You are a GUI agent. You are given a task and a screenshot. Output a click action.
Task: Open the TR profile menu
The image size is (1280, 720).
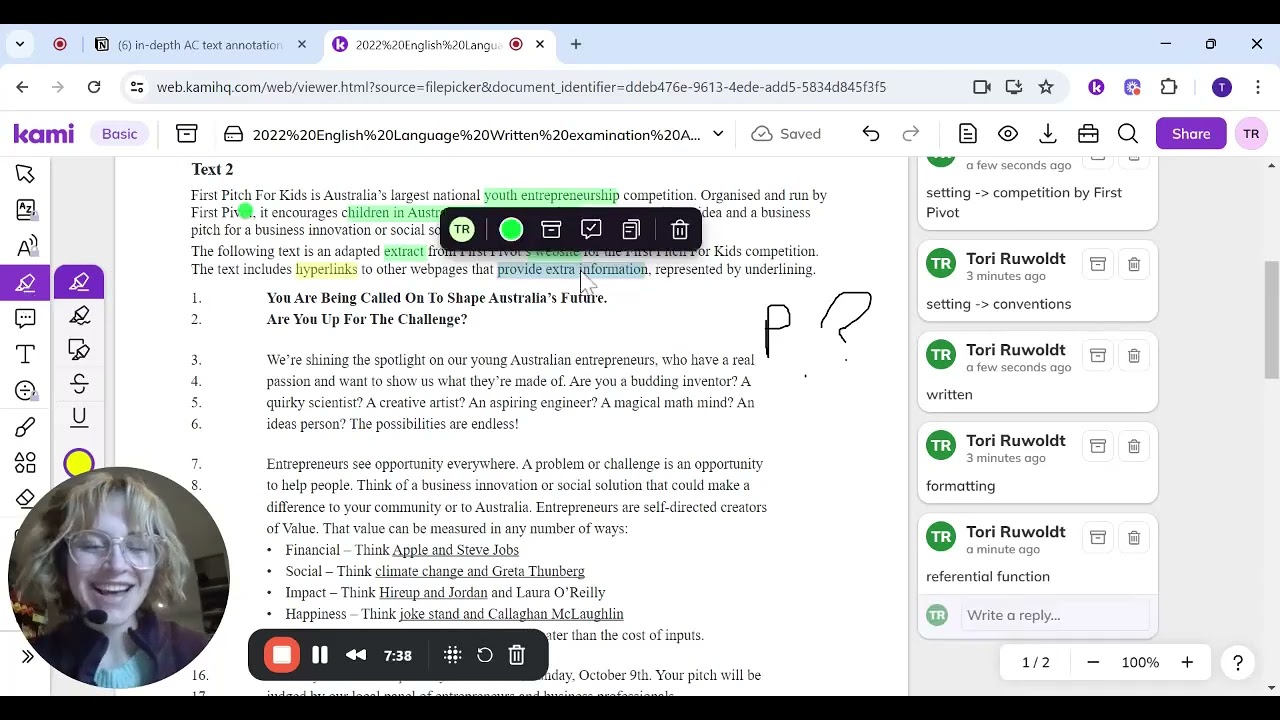click(1251, 134)
